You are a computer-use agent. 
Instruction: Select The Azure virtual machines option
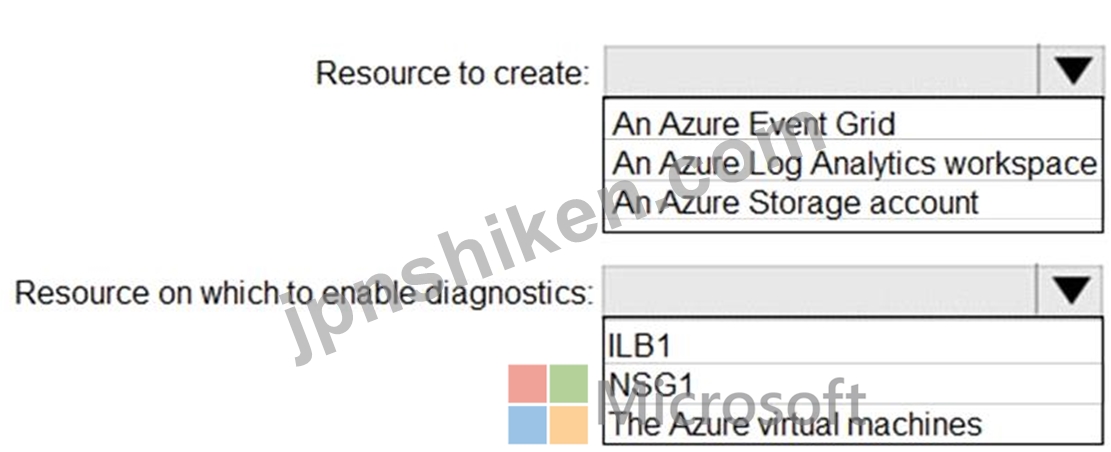795,423
